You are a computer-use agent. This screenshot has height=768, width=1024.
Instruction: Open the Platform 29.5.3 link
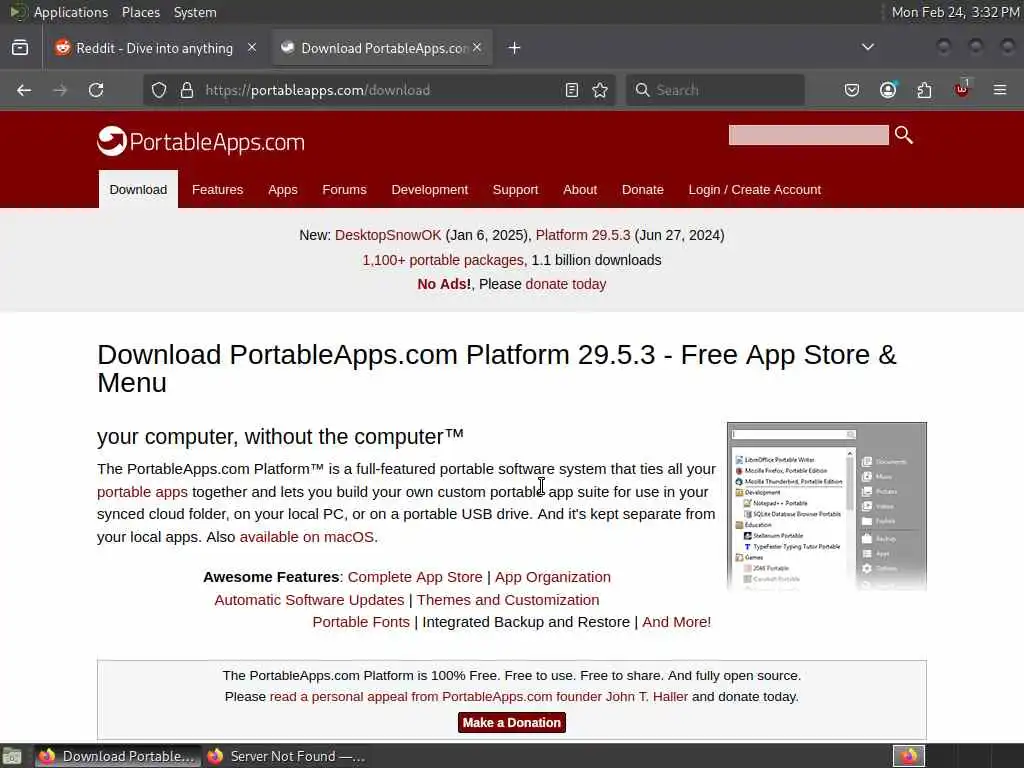[x=583, y=235]
